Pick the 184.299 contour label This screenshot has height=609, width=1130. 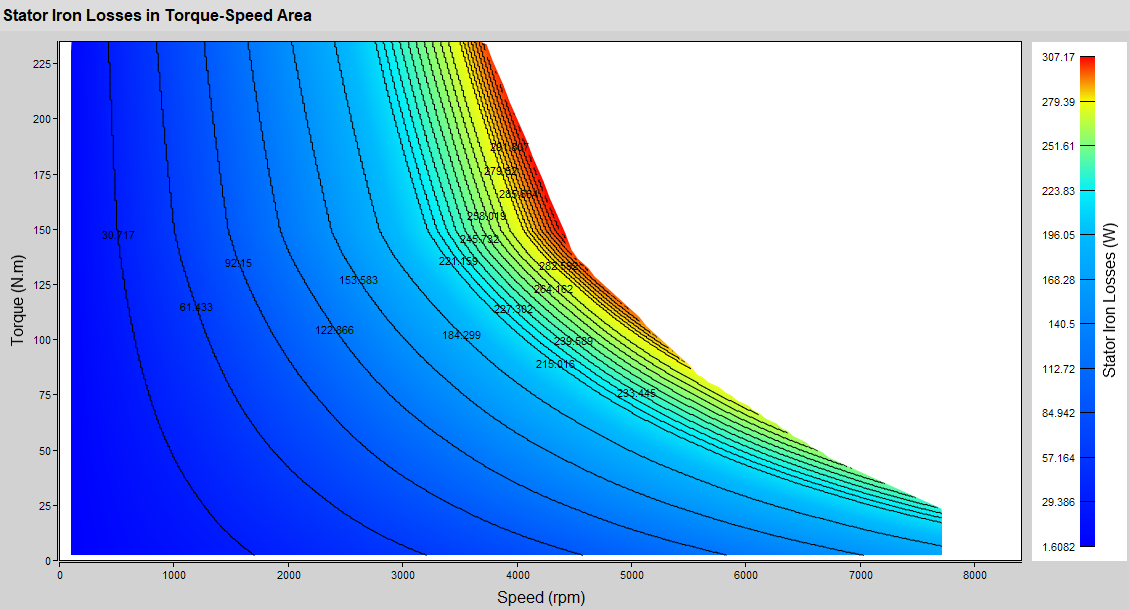coord(461,336)
